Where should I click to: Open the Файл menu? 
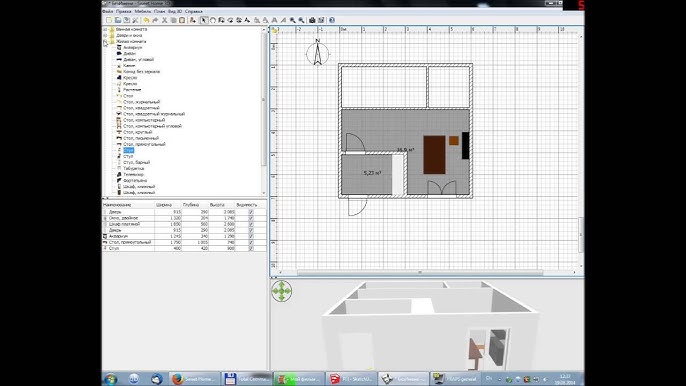[x=108, y=11]
